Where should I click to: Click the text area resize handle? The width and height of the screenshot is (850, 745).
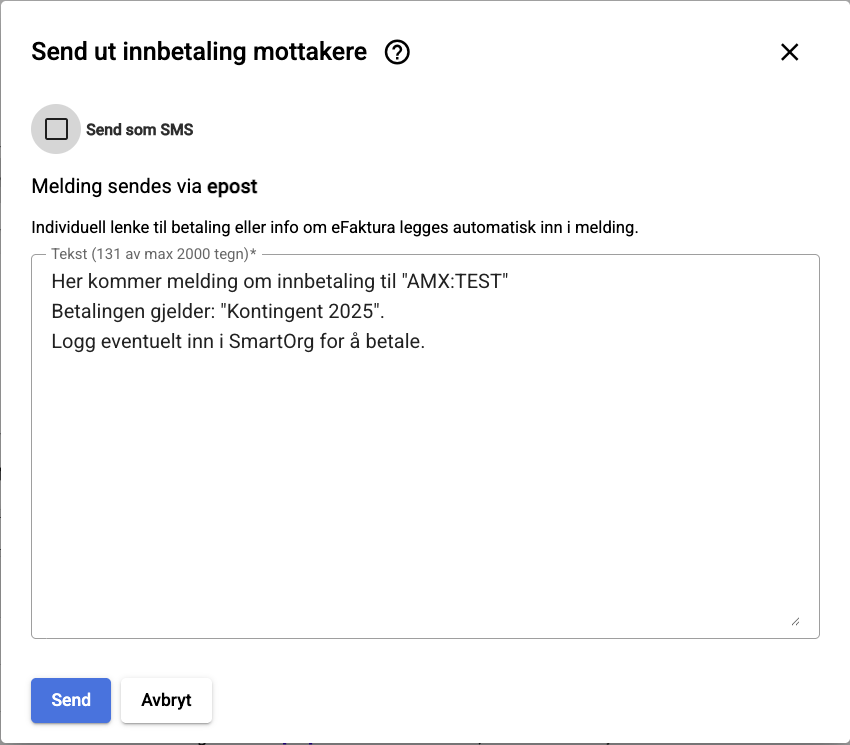(795, 621)
